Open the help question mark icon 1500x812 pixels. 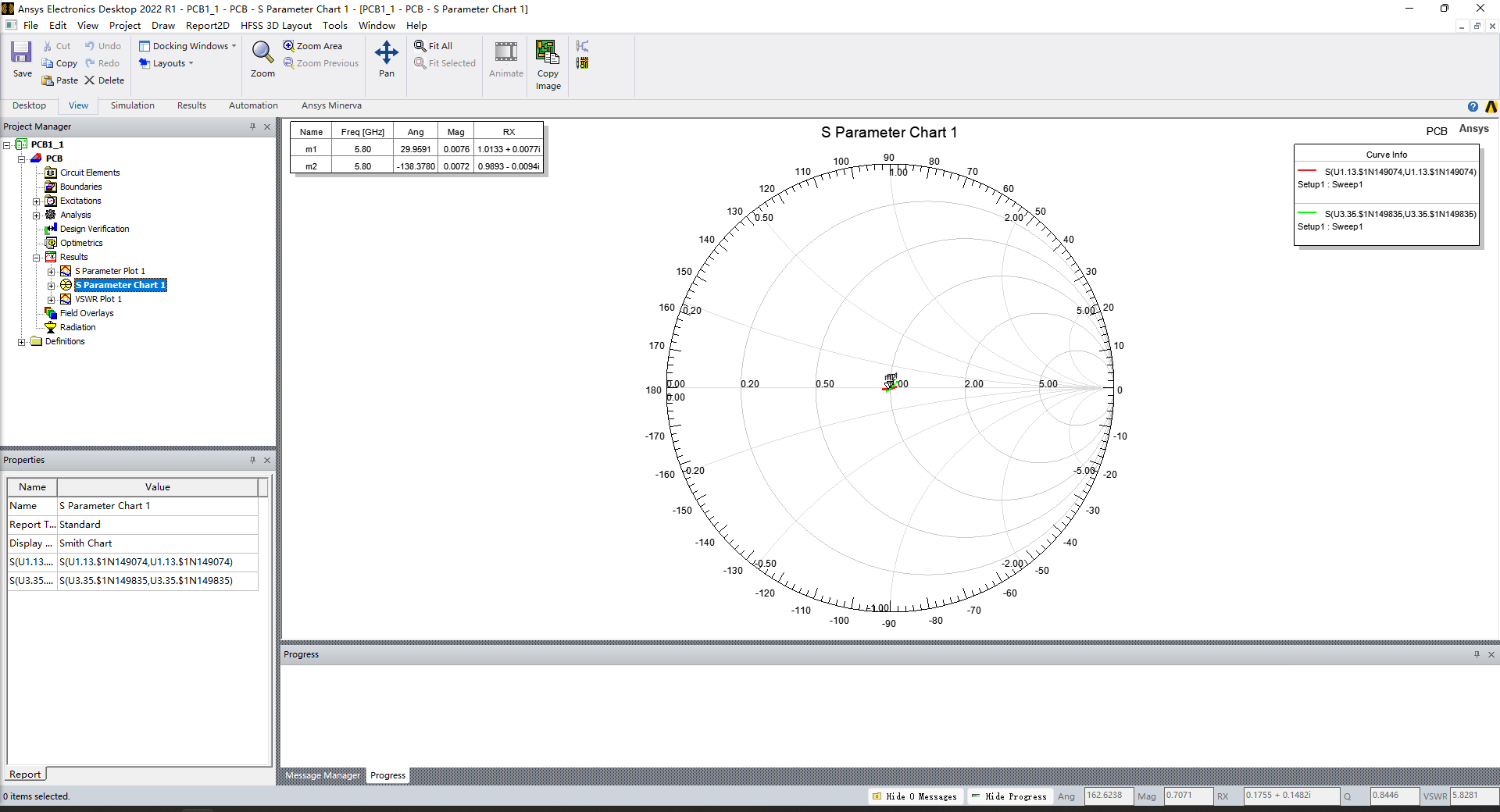pos(1473,107)
